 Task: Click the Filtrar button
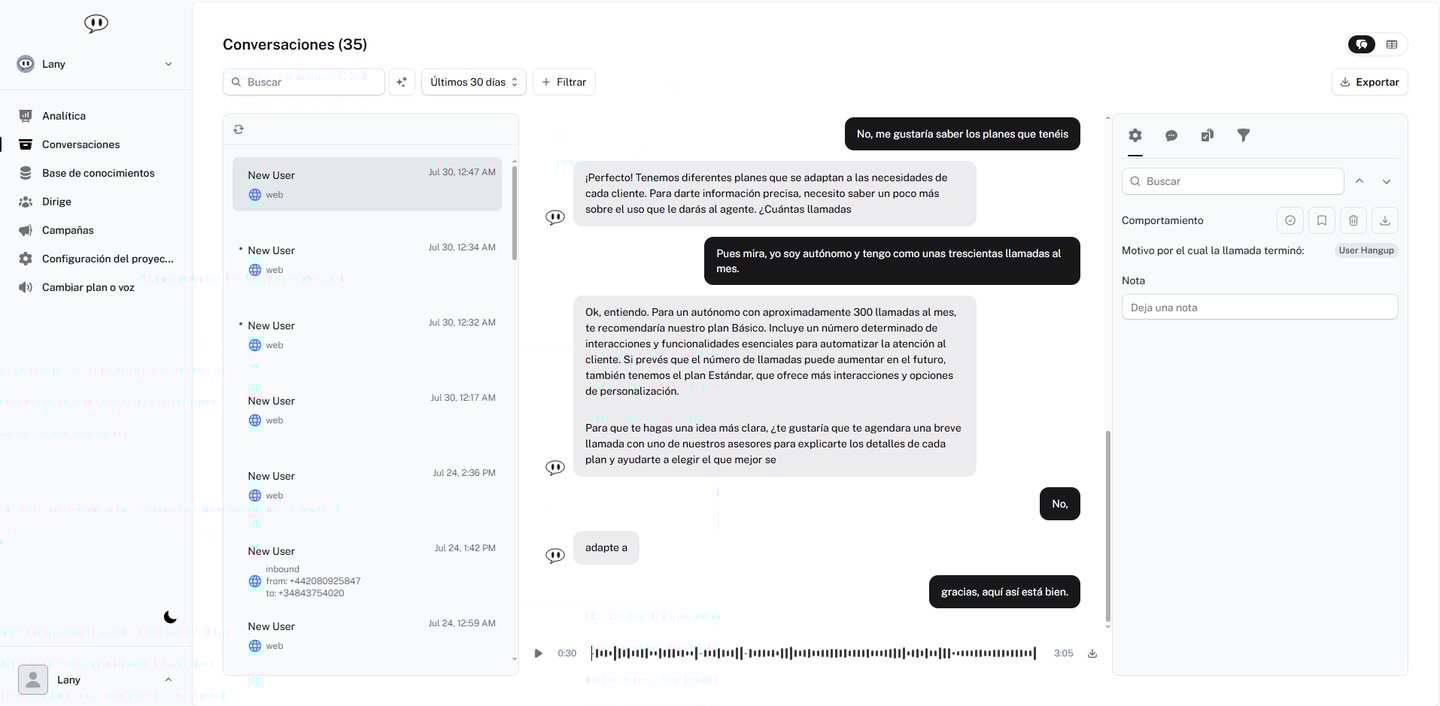pos(564,82)
